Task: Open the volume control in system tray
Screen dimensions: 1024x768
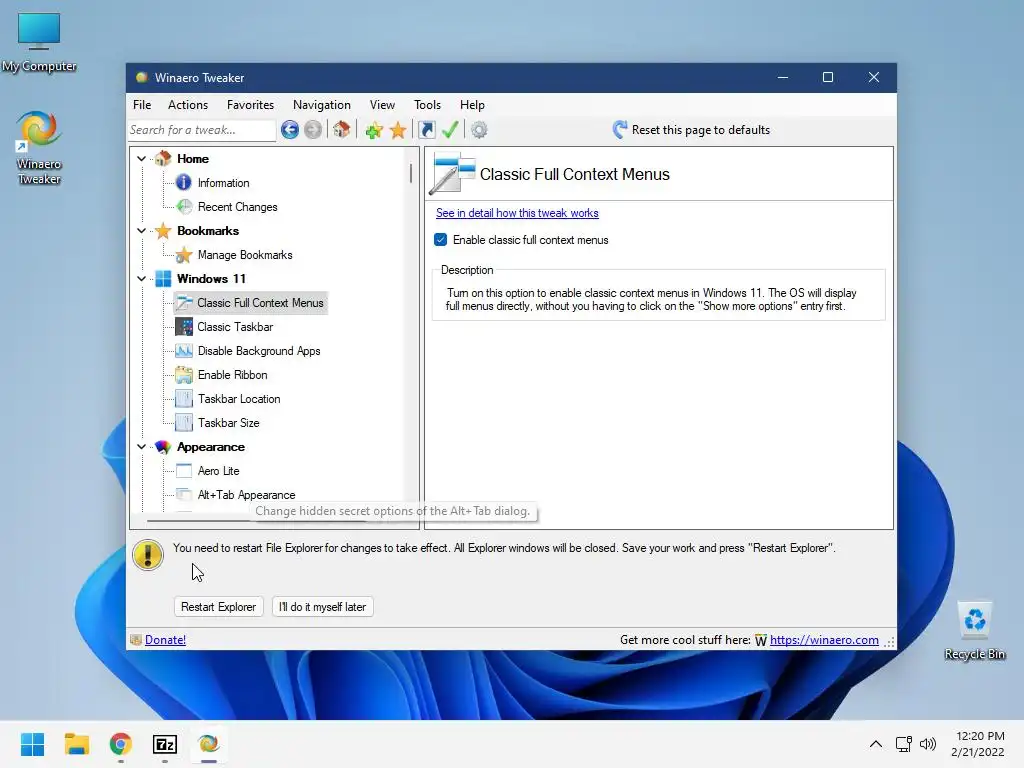Action: pyautogui.click(x=927, y=744)
